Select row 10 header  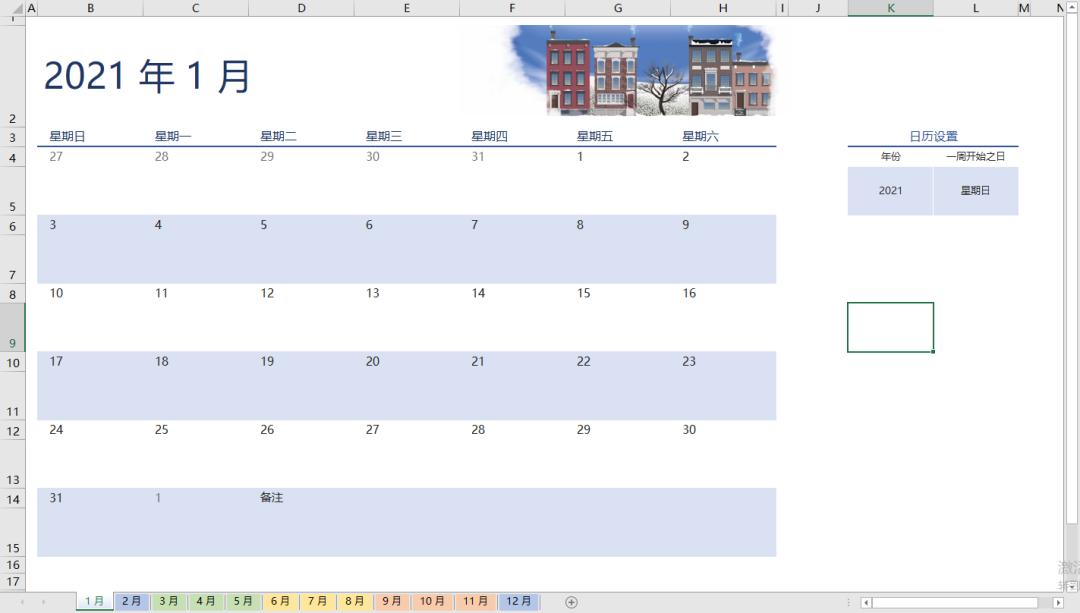pyautogui.click(x=13, y=362)
